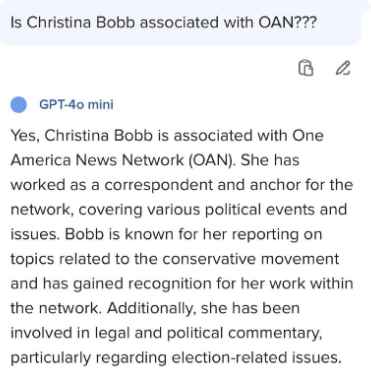Click 'Additionally,' in the reply text
This screenshot has height=373, width=371.
tap(152, 308)
